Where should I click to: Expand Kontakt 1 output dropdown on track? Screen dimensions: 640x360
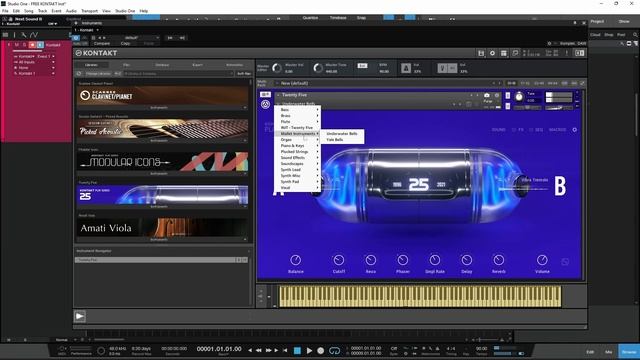(x=53, y=73)
